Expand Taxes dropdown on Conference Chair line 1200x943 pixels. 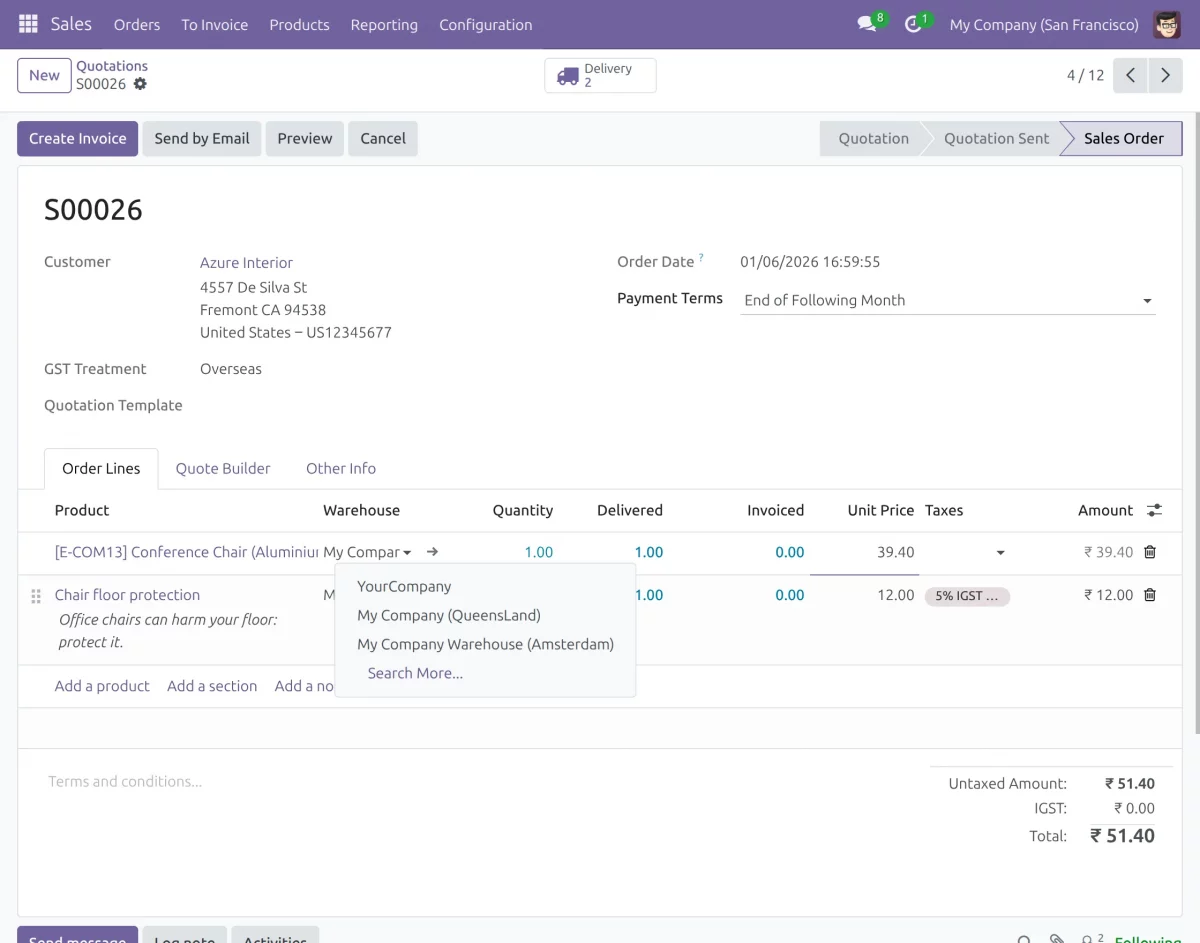coord(1000,553)
